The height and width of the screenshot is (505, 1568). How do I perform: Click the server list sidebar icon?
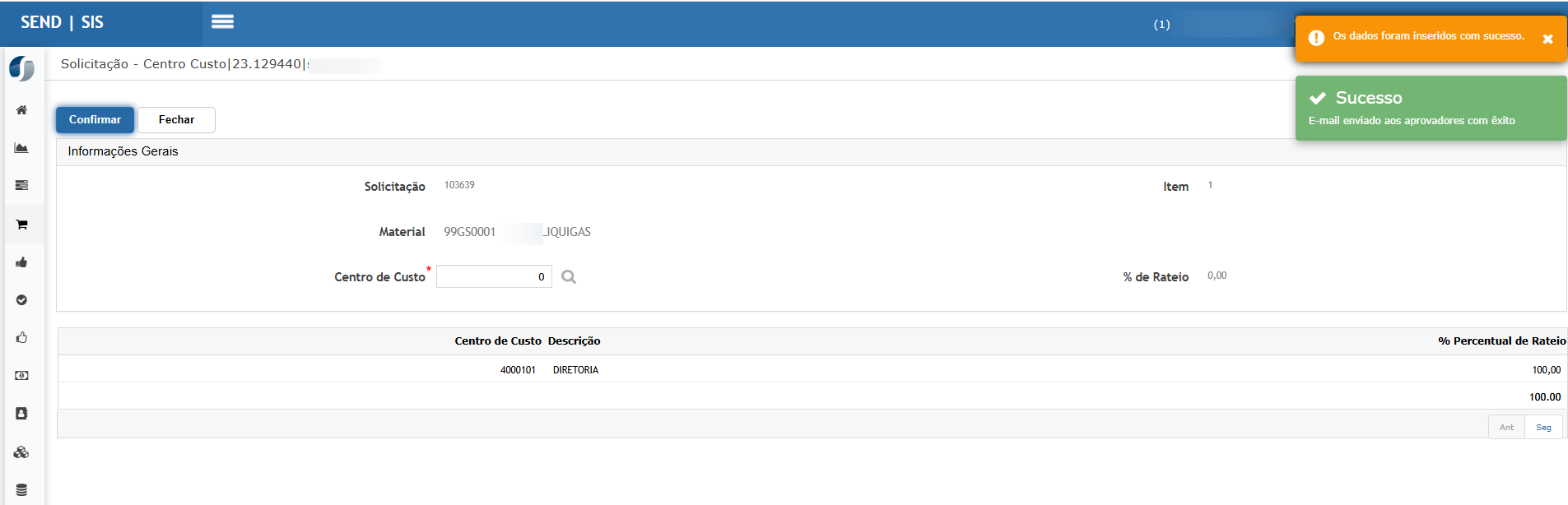[22, 186]
